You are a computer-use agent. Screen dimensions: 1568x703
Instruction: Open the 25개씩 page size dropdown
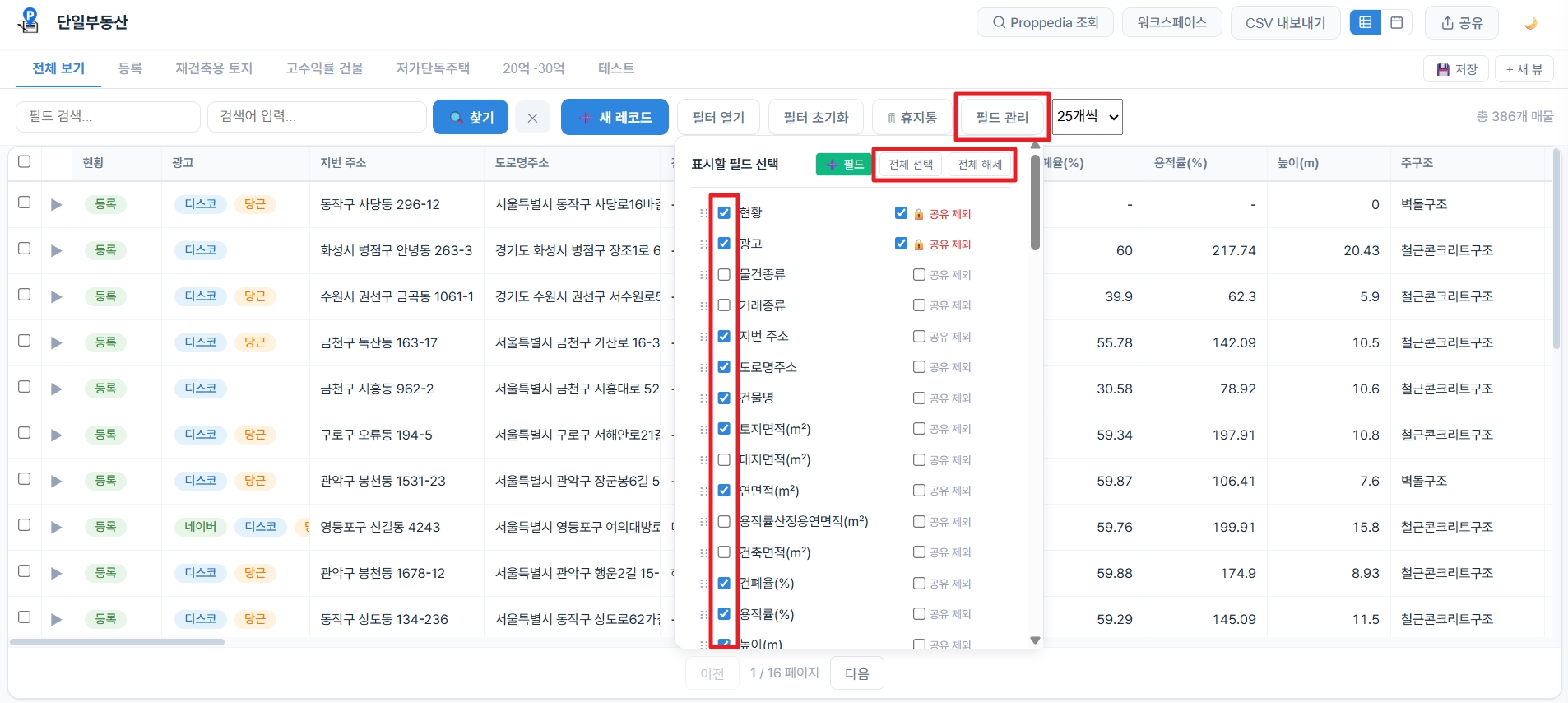pyautogui.click(x=1088, y=117)
